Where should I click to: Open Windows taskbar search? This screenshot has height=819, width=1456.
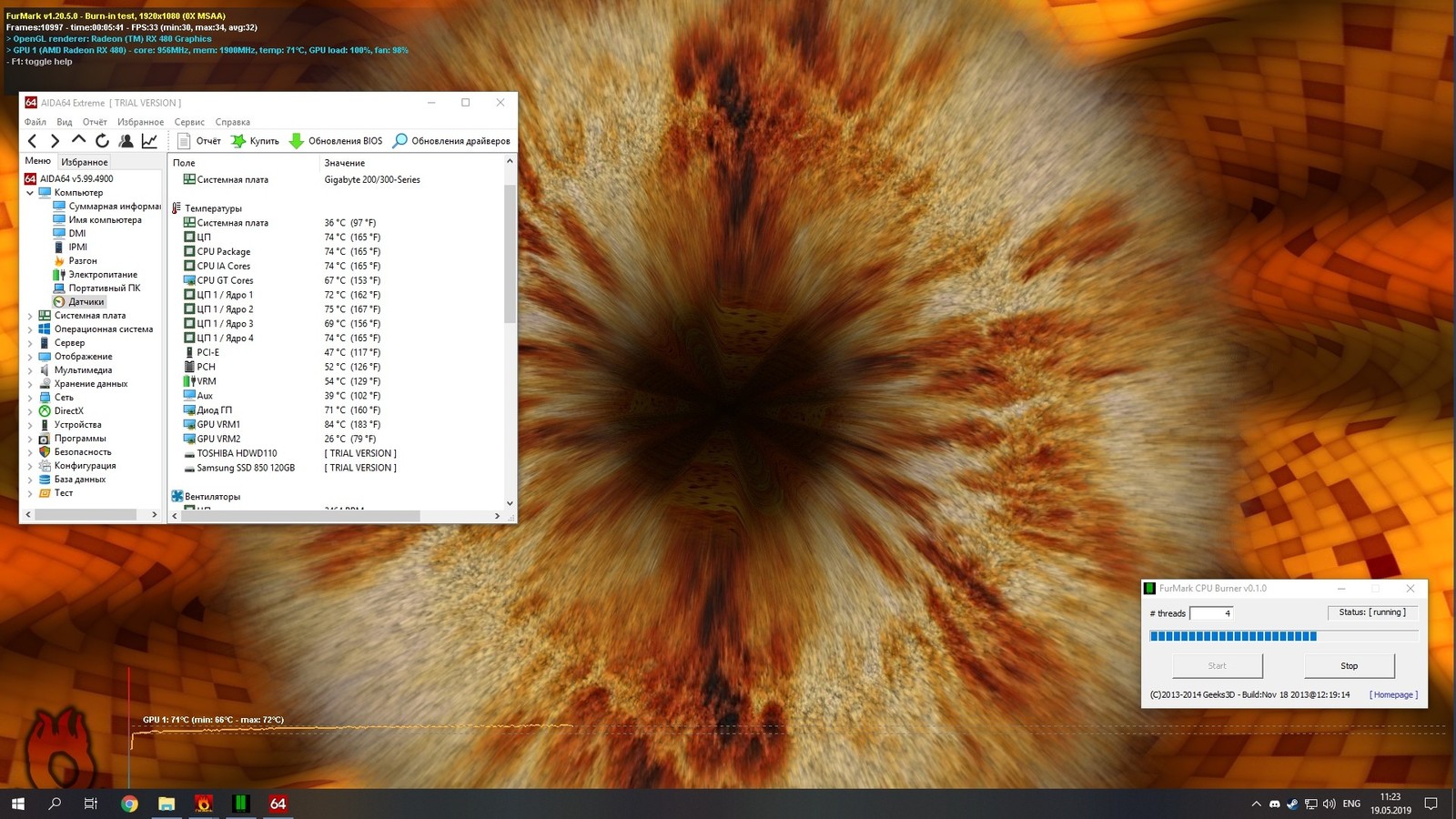click(55, 804)
